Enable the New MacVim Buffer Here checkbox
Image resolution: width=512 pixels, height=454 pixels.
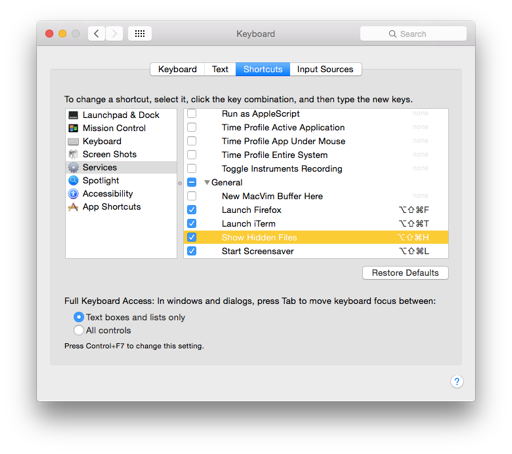192,196
